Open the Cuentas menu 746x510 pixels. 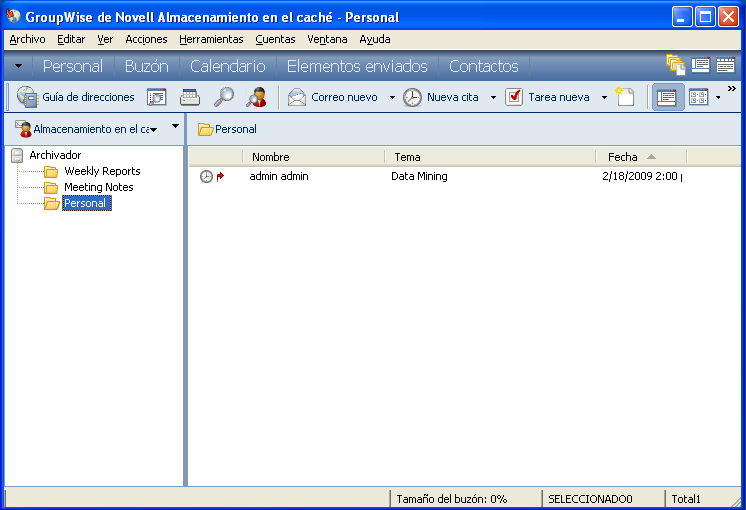pos(275,39)
